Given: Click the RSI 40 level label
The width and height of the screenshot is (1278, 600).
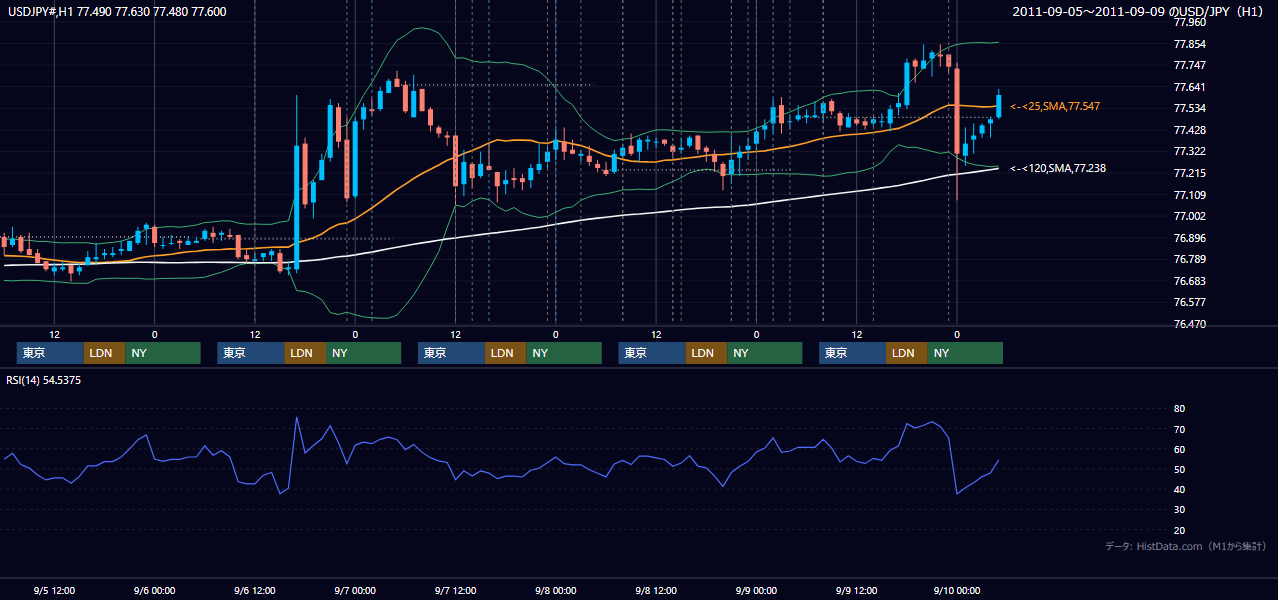Looking at the screenshot, I should tap(1179, 489).
